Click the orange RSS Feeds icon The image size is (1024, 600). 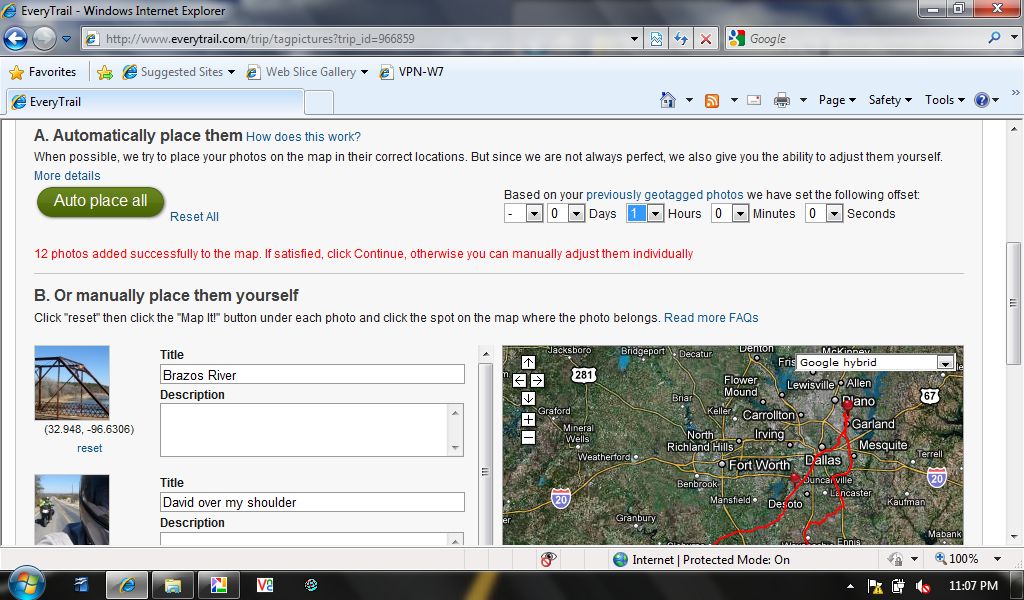coord(712,100)
